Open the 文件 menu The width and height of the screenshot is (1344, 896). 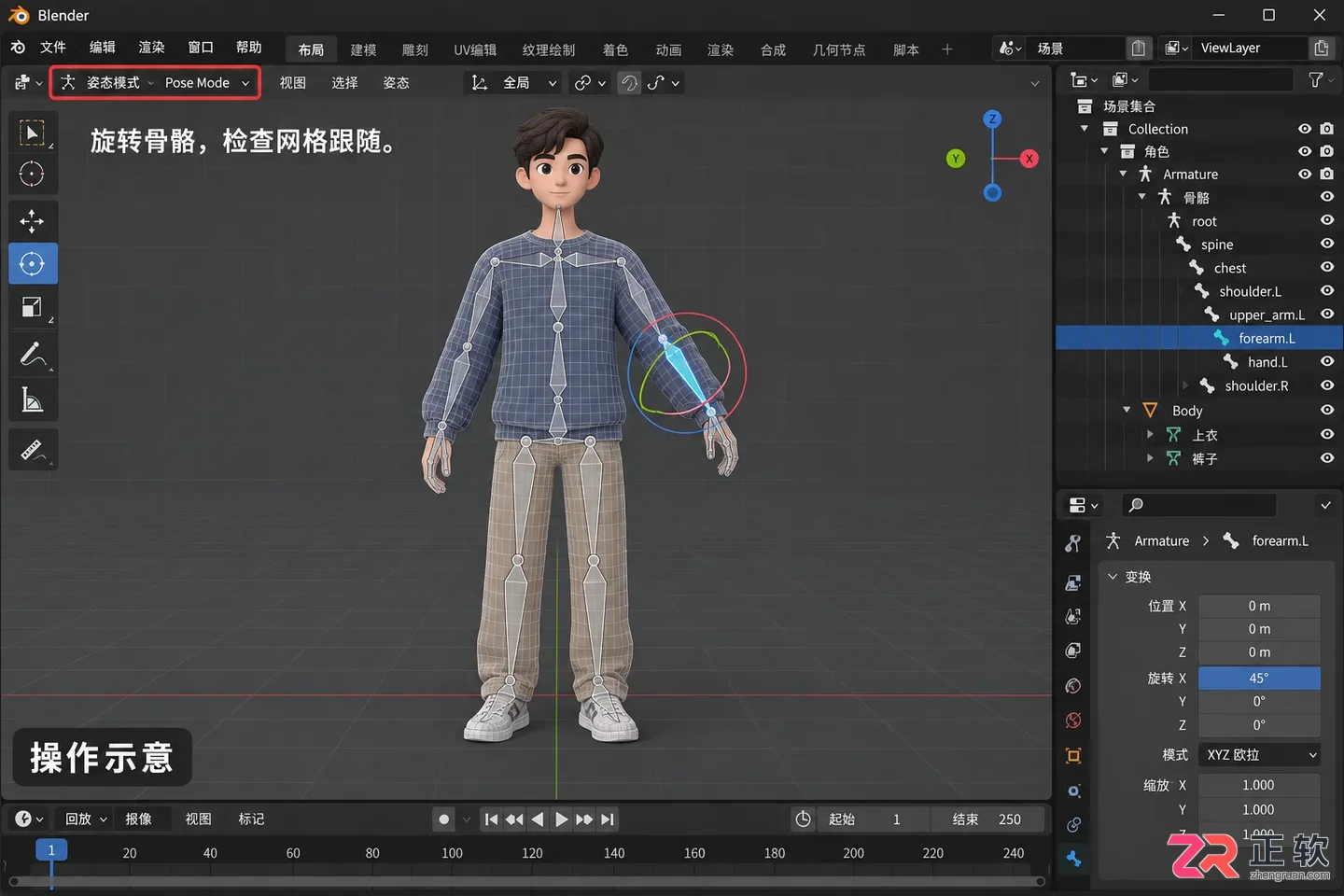point(53,48)
